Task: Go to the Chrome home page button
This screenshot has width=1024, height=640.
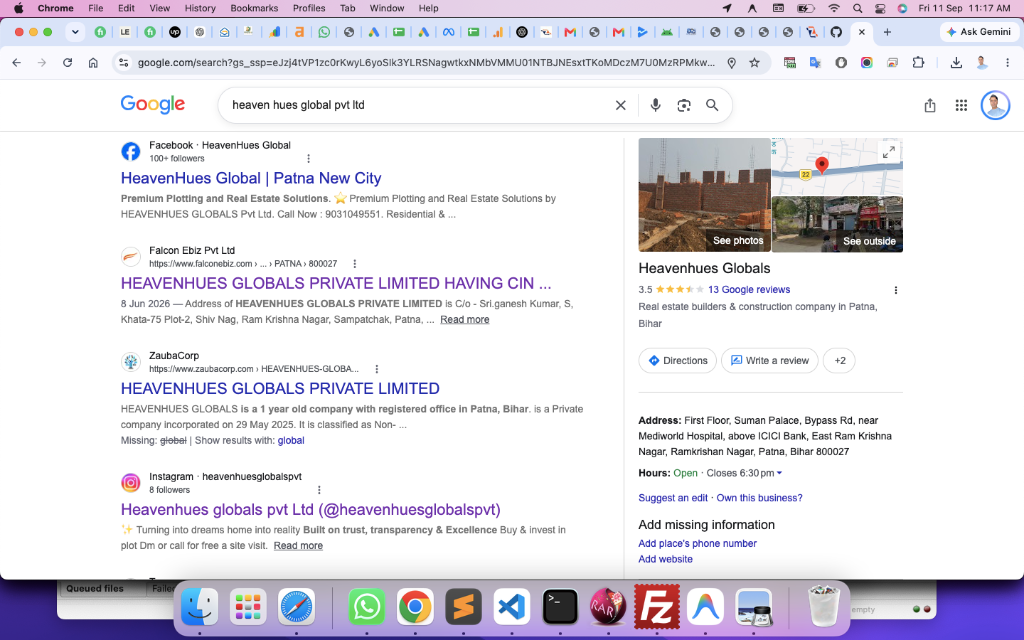Action: tap(93, 63)
